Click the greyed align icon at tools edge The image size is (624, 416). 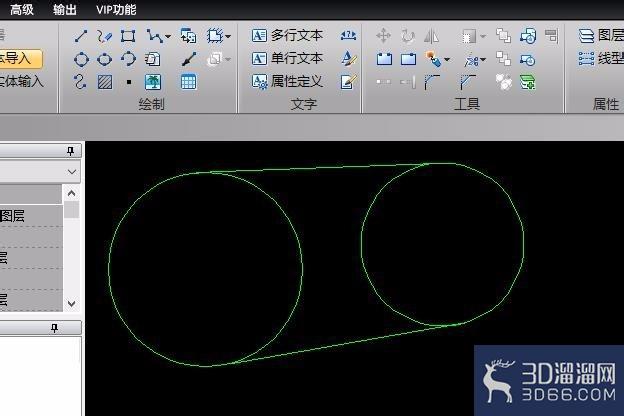pyautogui.click(x=551, y=35)
